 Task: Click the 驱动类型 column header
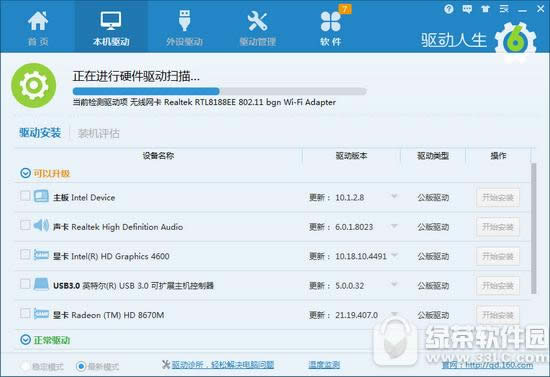[x=433, y=156]
